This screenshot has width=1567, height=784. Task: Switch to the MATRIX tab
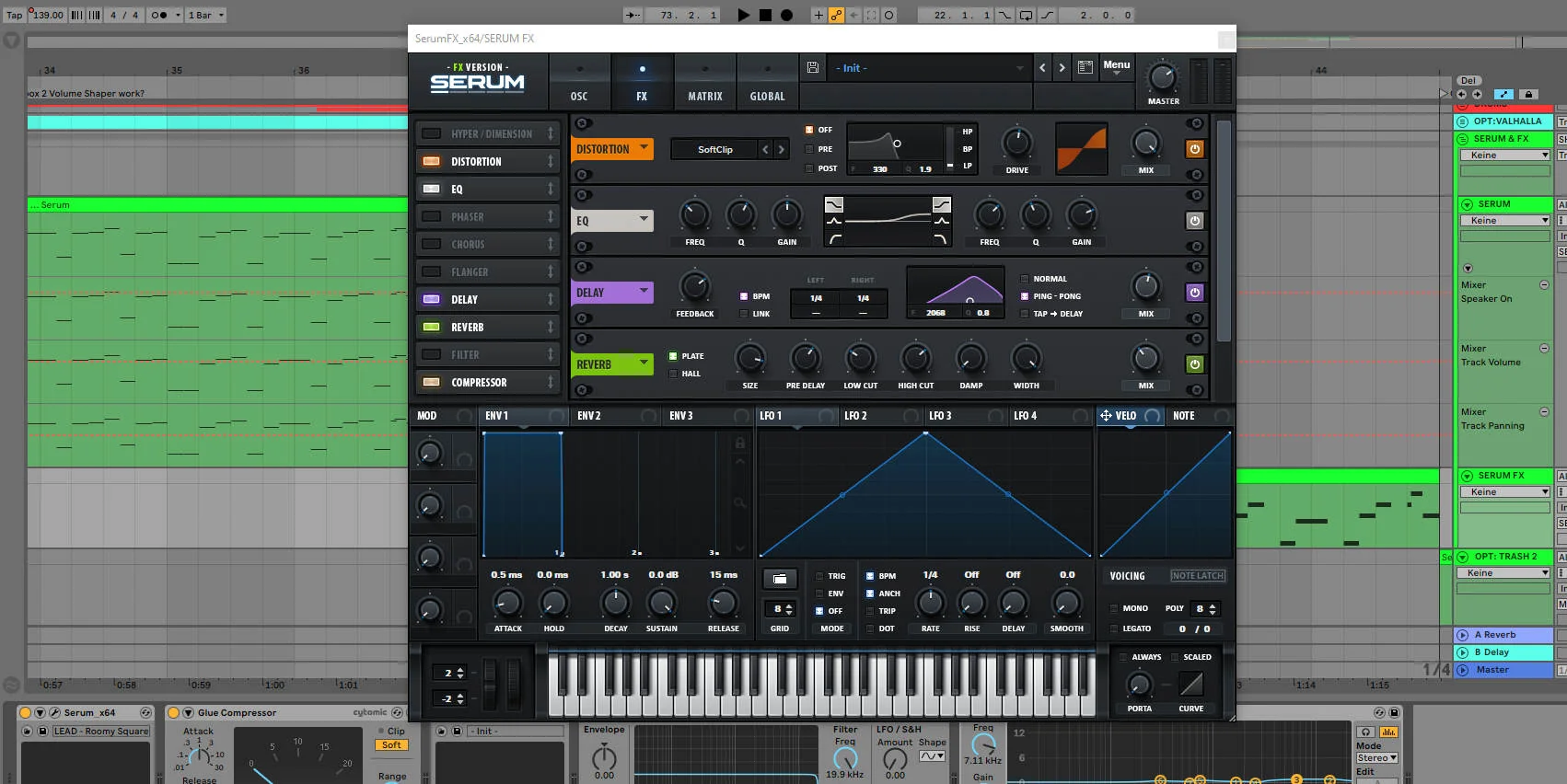point(705,83)
